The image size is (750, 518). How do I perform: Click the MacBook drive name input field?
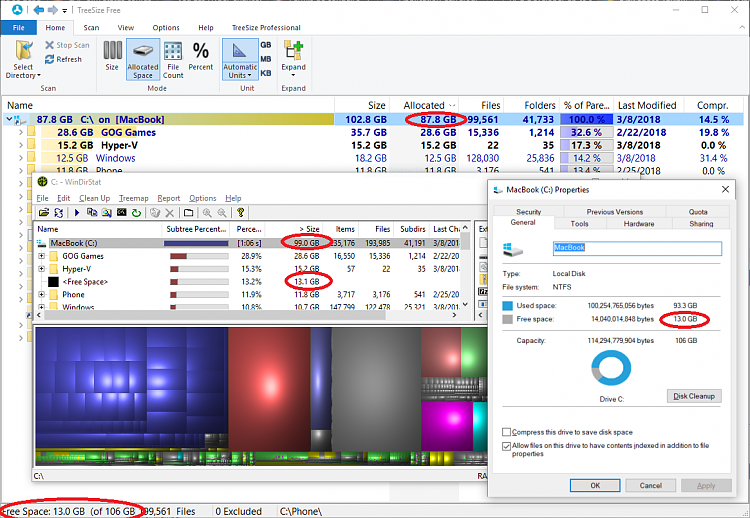pos(637,248)
